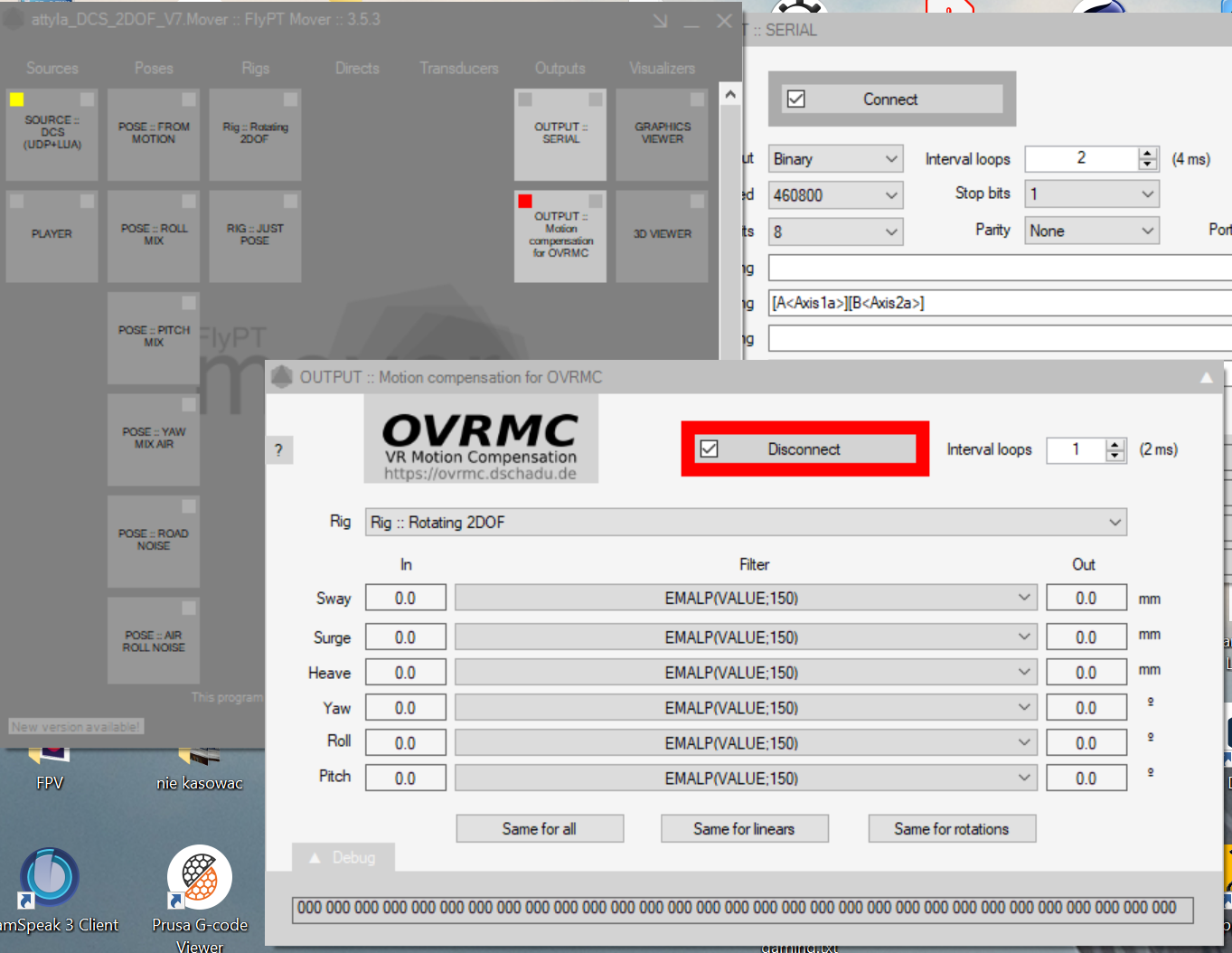Open the OUTPUT :: SERIAL tile
The width and height of the screenshot is (1232, 953).
pyautogui.click(x=560, y=134)
